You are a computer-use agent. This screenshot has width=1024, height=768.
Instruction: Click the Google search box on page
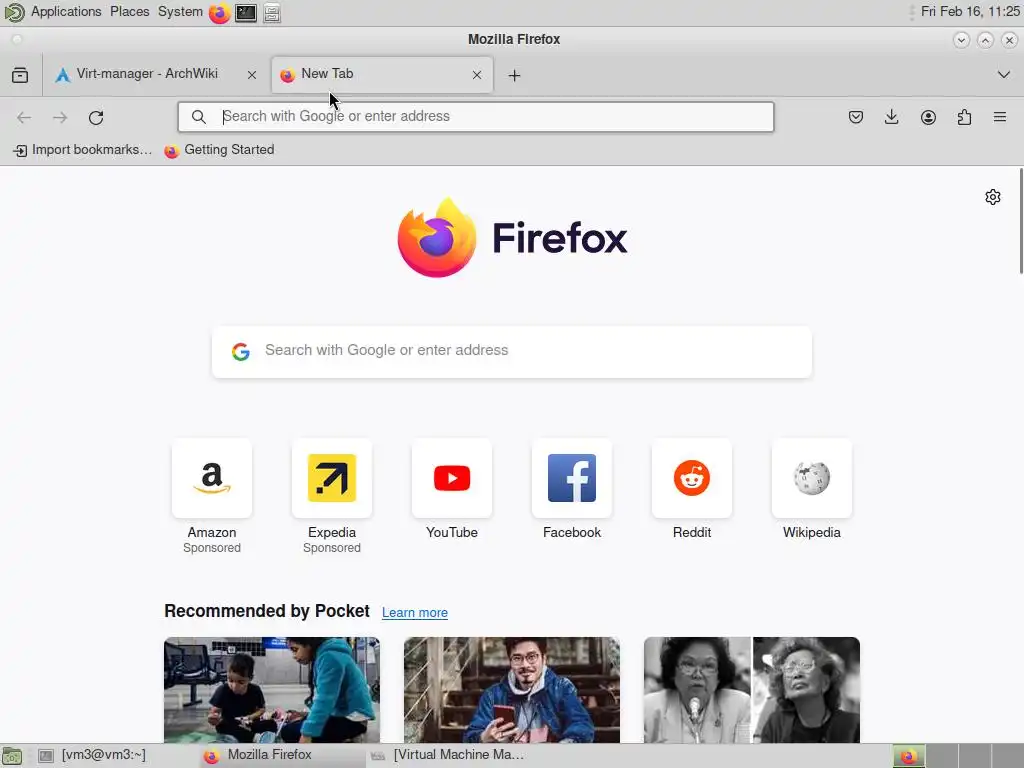click(x=512, y=351)
